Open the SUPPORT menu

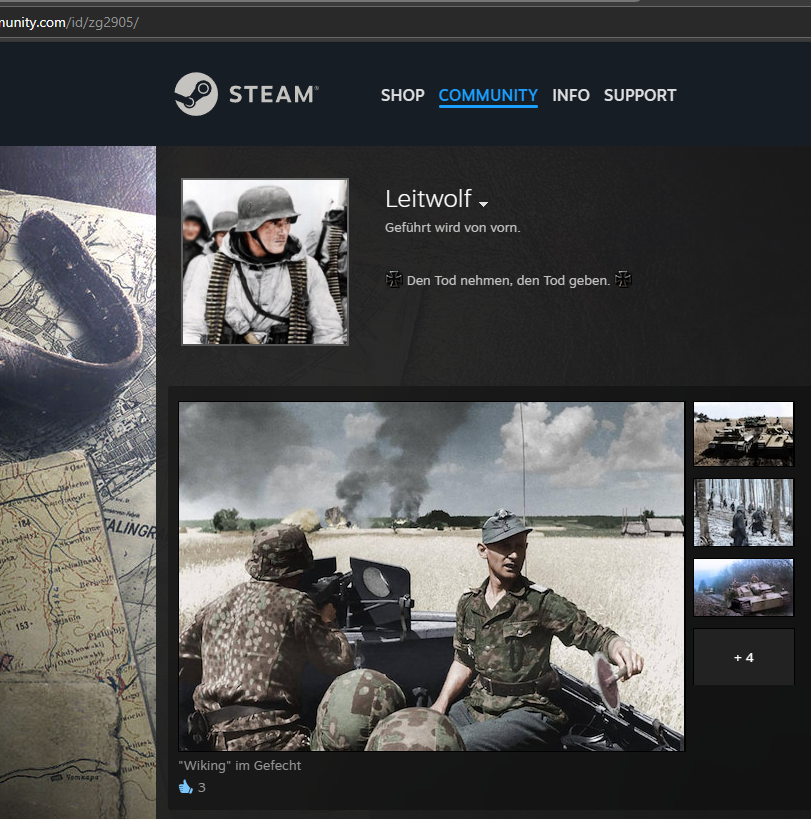[640, 95]
